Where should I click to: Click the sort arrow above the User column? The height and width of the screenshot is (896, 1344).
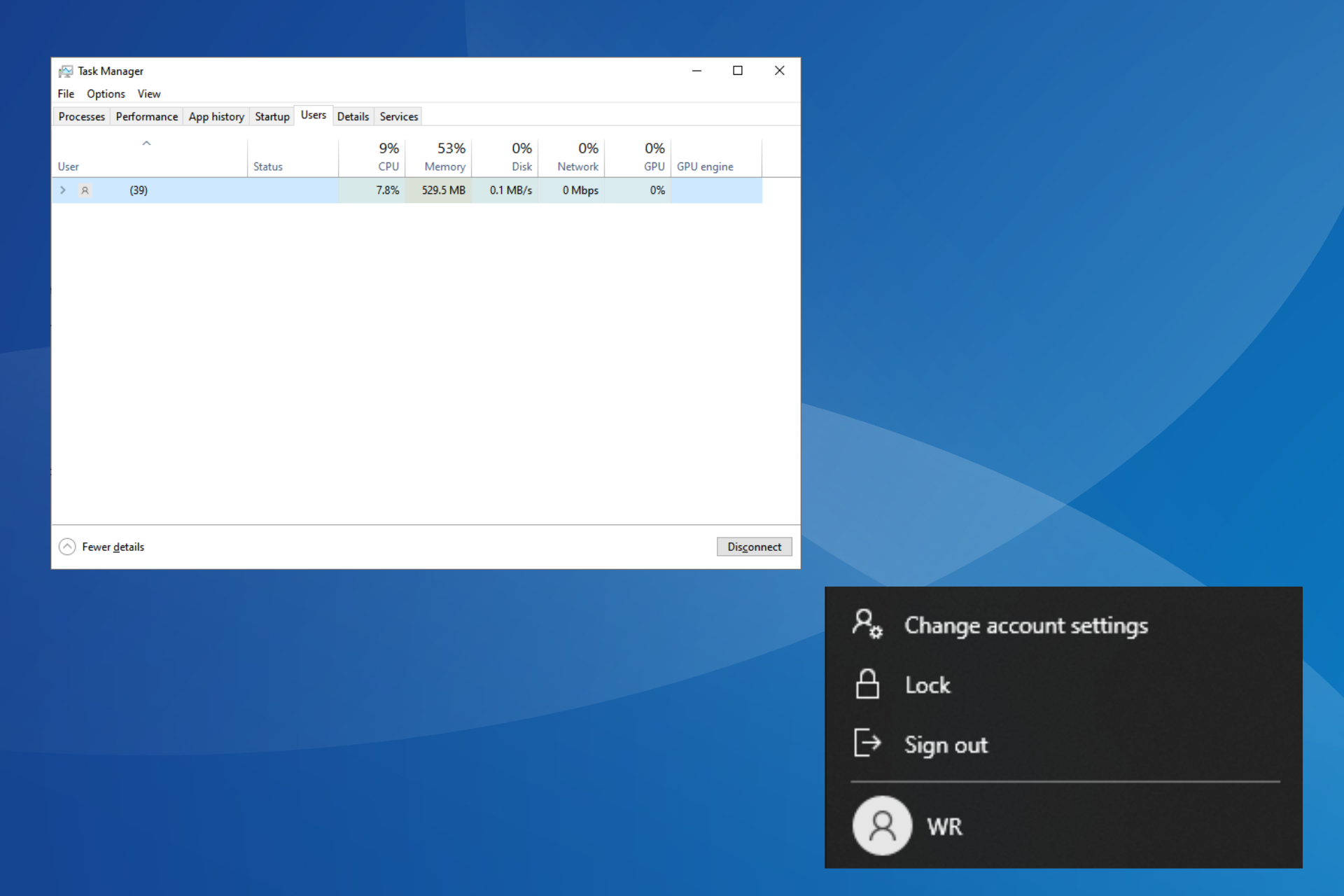(x=146, y=143)
